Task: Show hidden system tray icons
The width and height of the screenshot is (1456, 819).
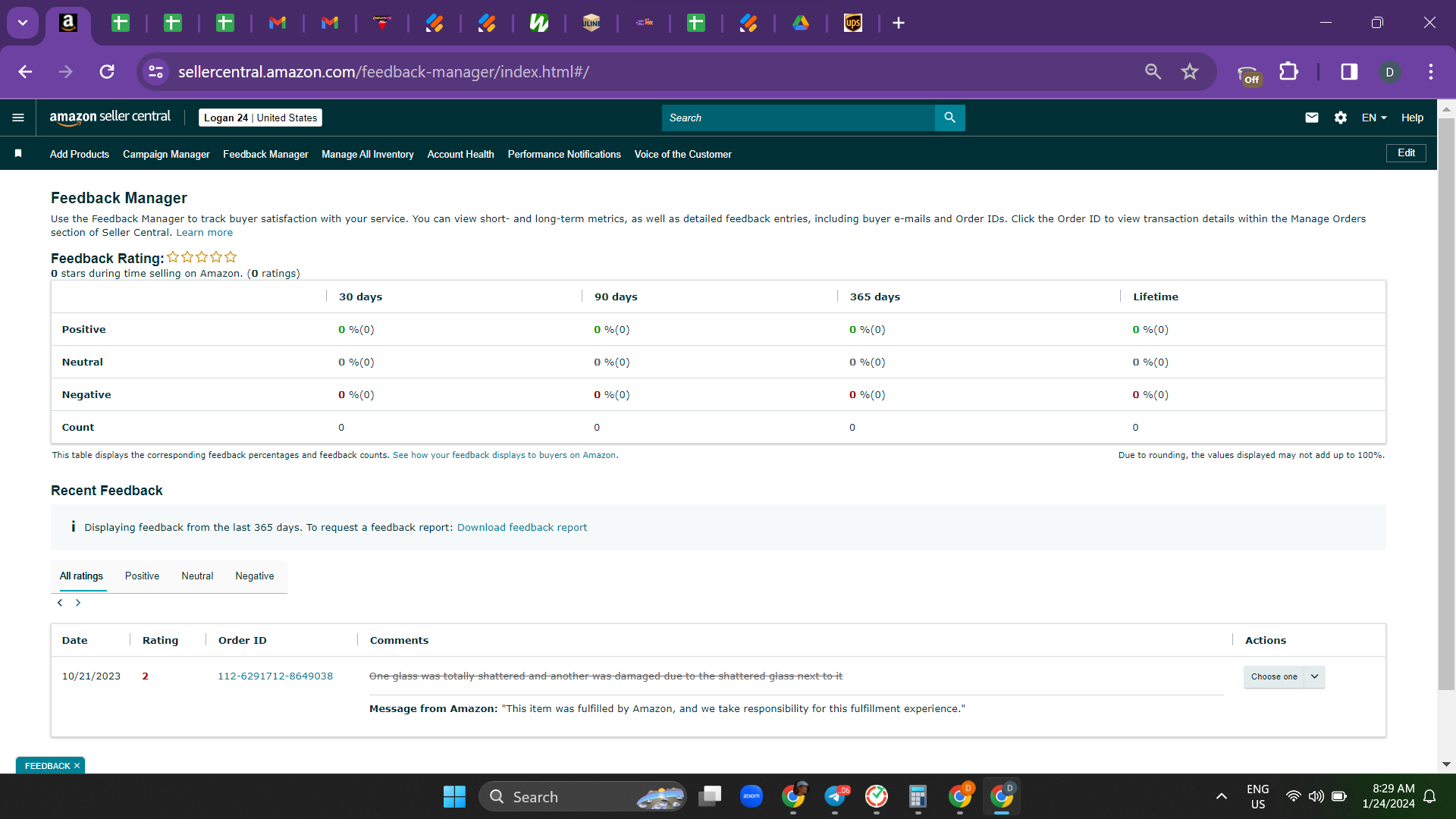Action: [x=1221, y=796]
